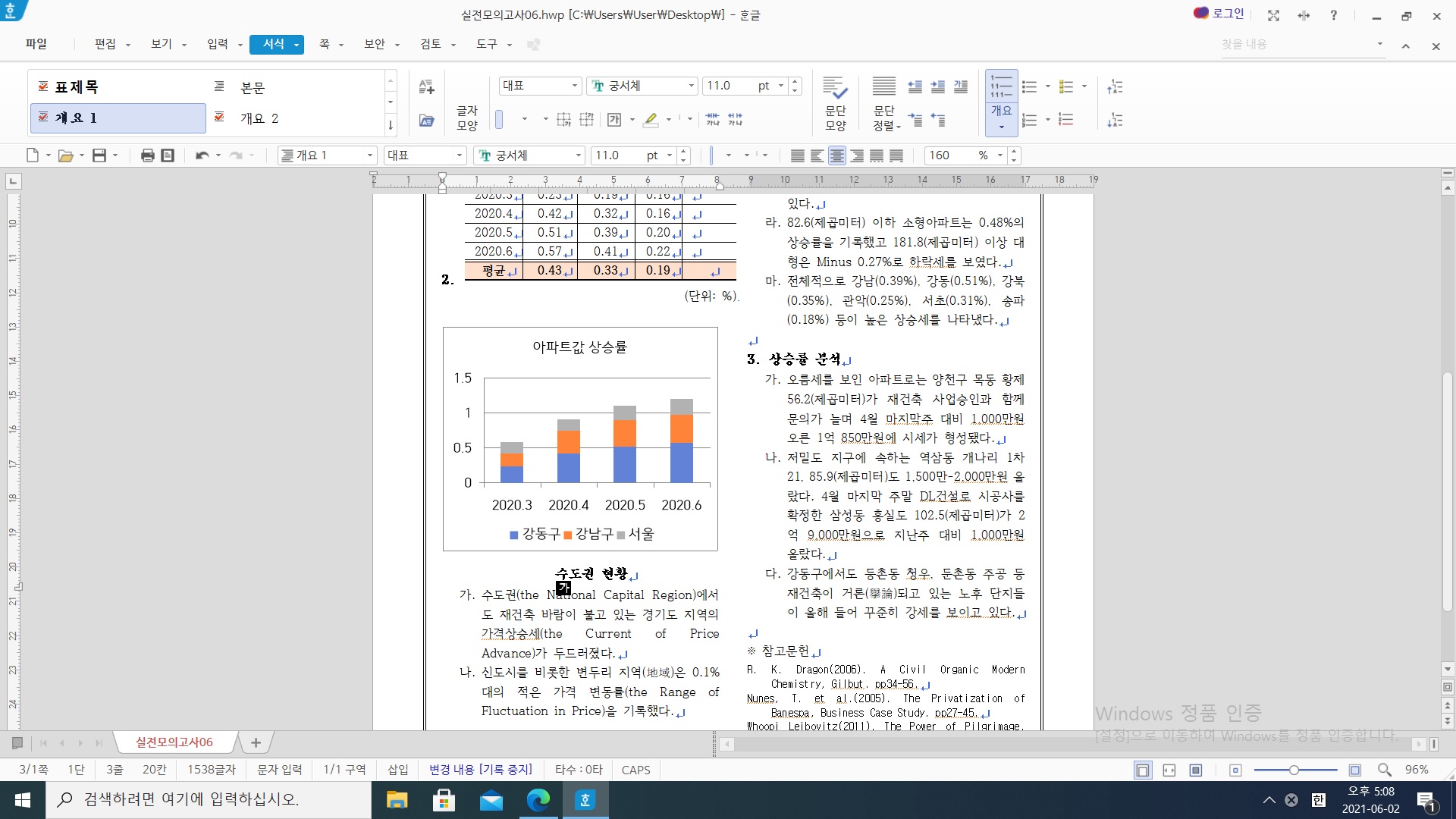Click the highlighter pen icon in ribbon

point(651,119)
